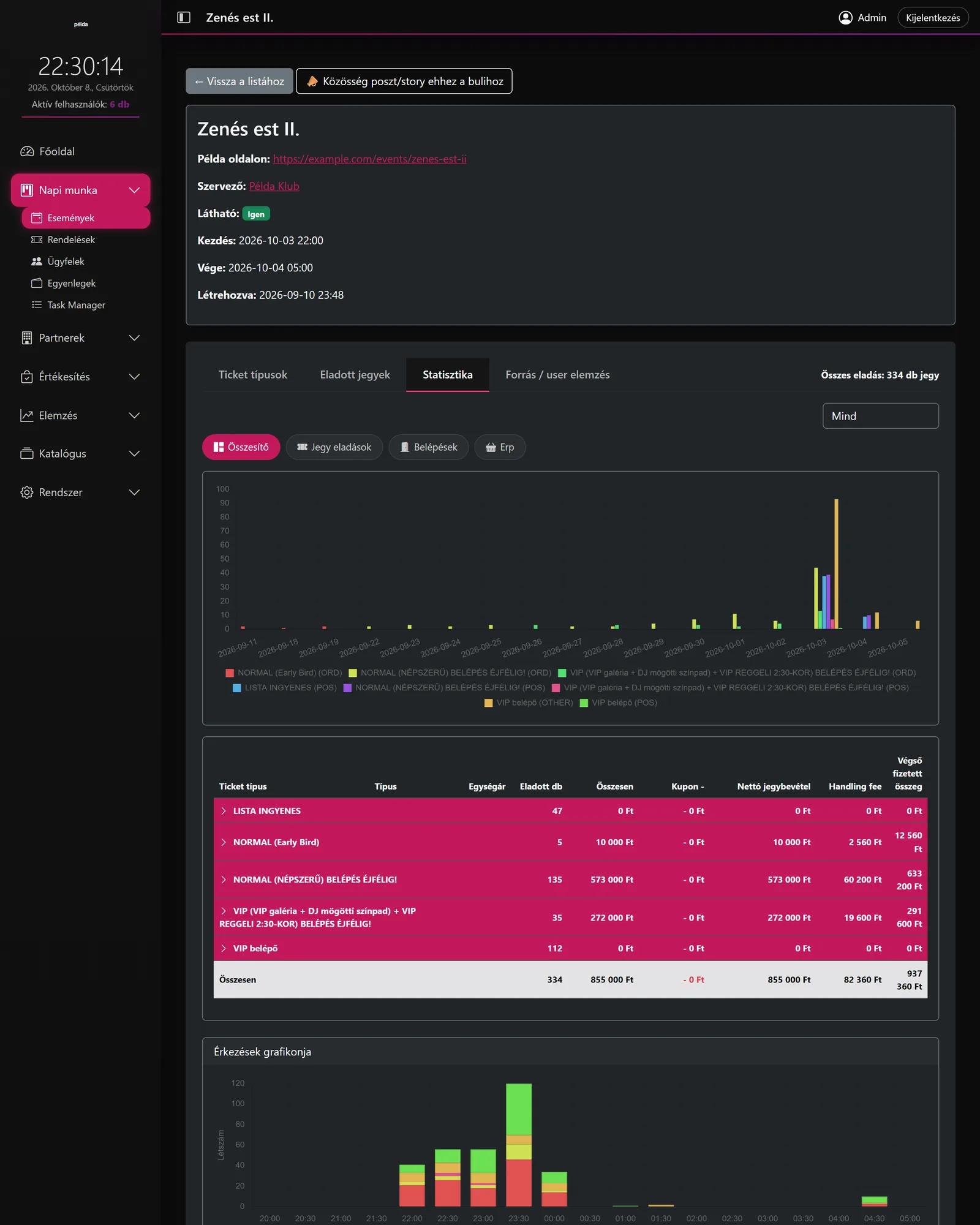
Task: Open the Forrás / user elemzés tab
Action: 557,375
